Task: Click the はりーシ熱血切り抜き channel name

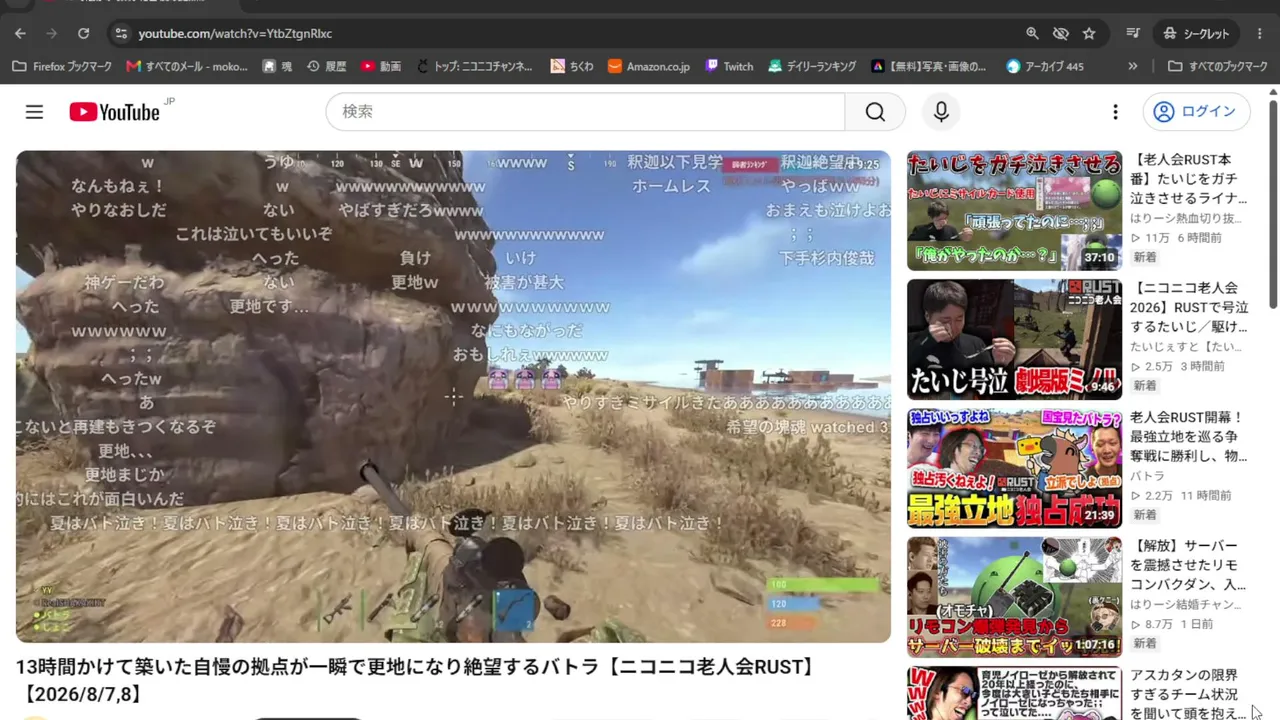Action: (1186, 218)
